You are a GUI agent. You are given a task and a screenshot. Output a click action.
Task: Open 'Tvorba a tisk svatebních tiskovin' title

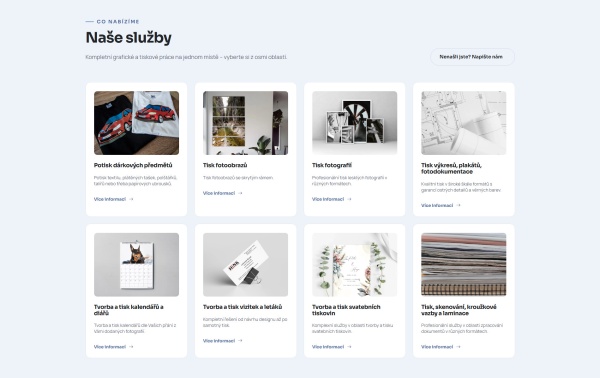point(346,310)
